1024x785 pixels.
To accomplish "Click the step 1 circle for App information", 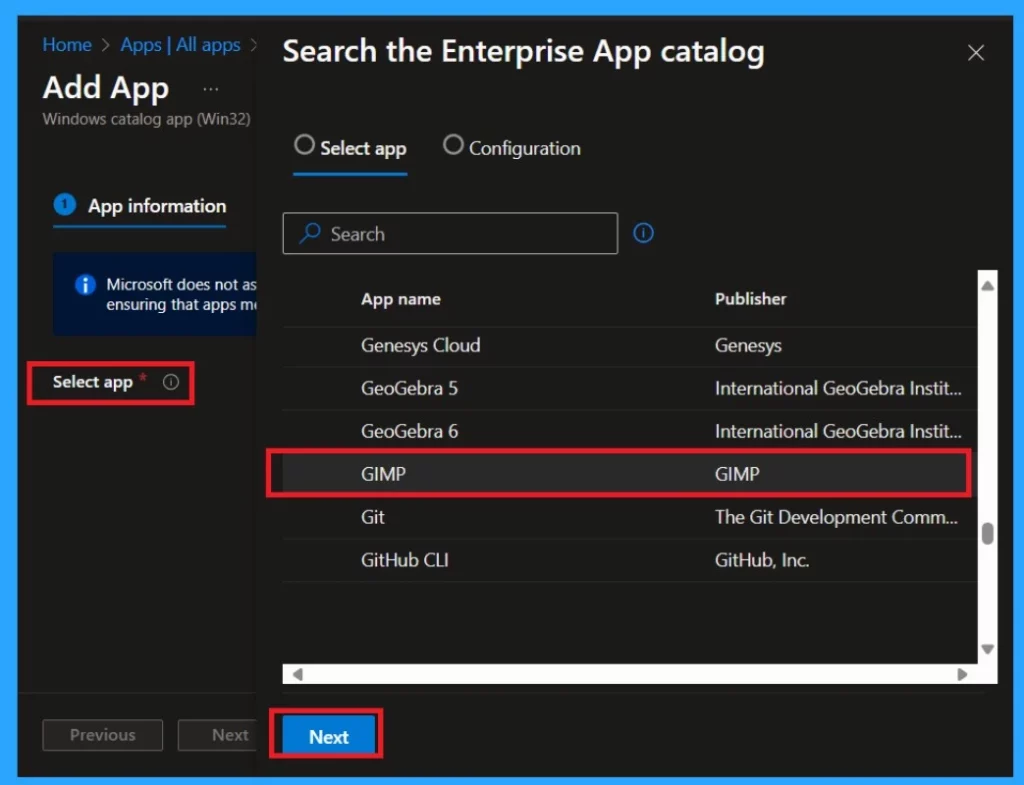I will point(65,204).
